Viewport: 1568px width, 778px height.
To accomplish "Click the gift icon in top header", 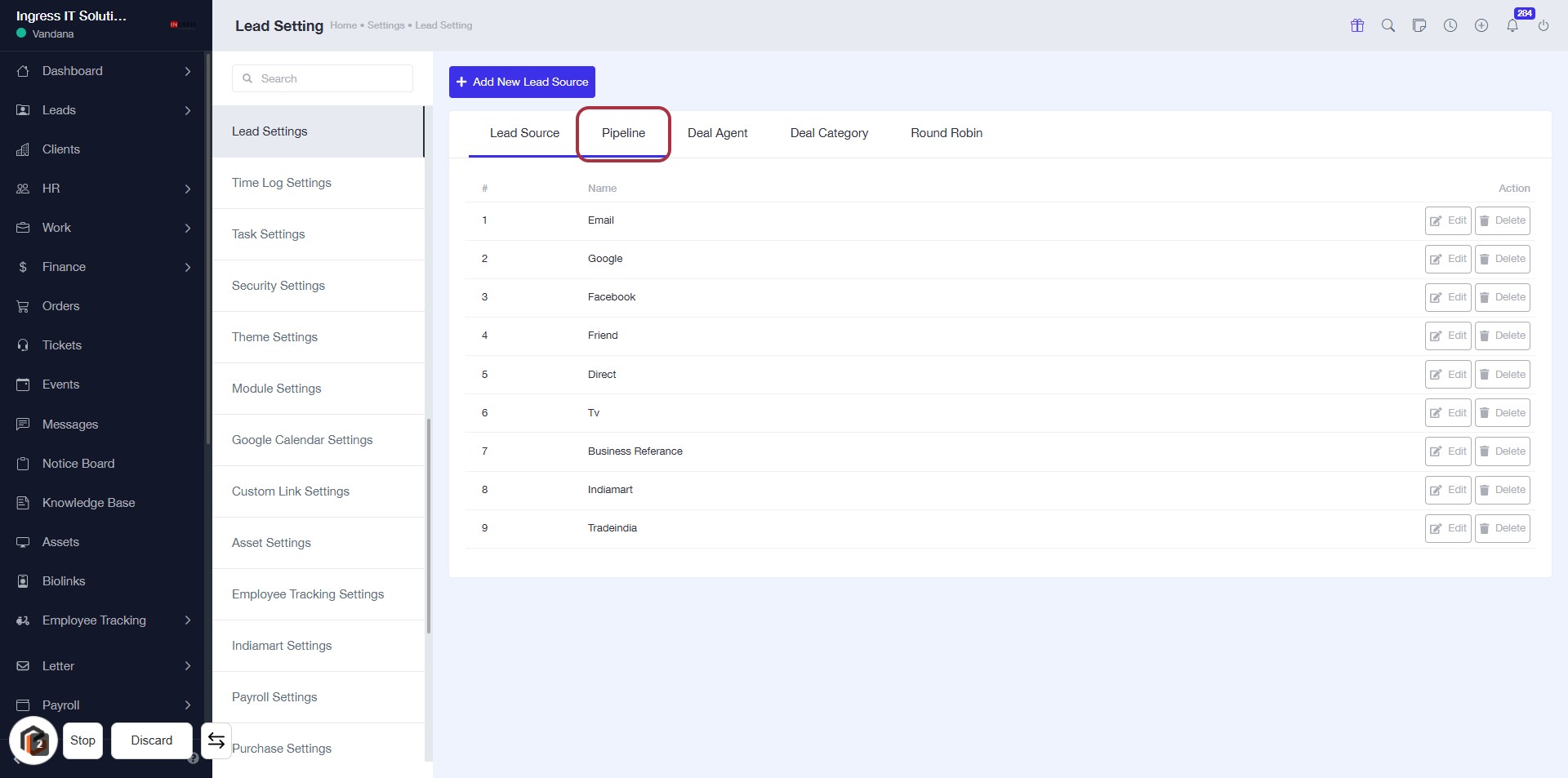I will click(1357, 25).
